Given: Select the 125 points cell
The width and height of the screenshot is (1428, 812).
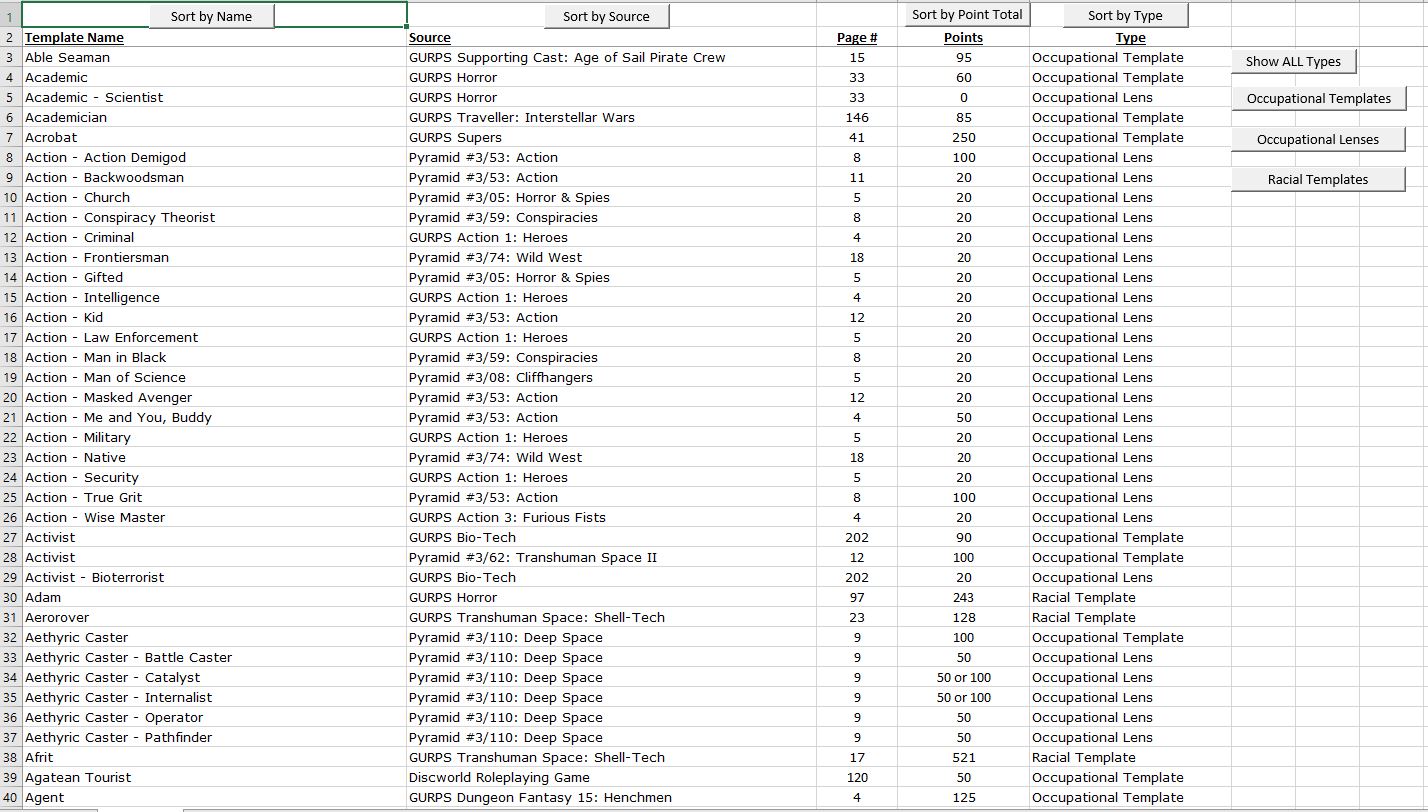Looking at the screenshot, I should (x=963, y=797).
